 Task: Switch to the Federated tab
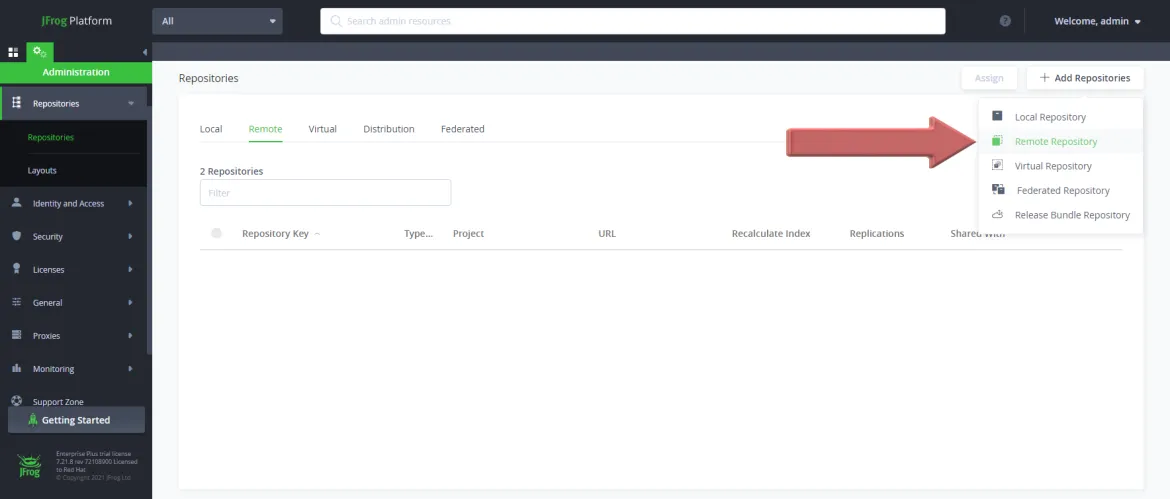click(x=463, y=129)
